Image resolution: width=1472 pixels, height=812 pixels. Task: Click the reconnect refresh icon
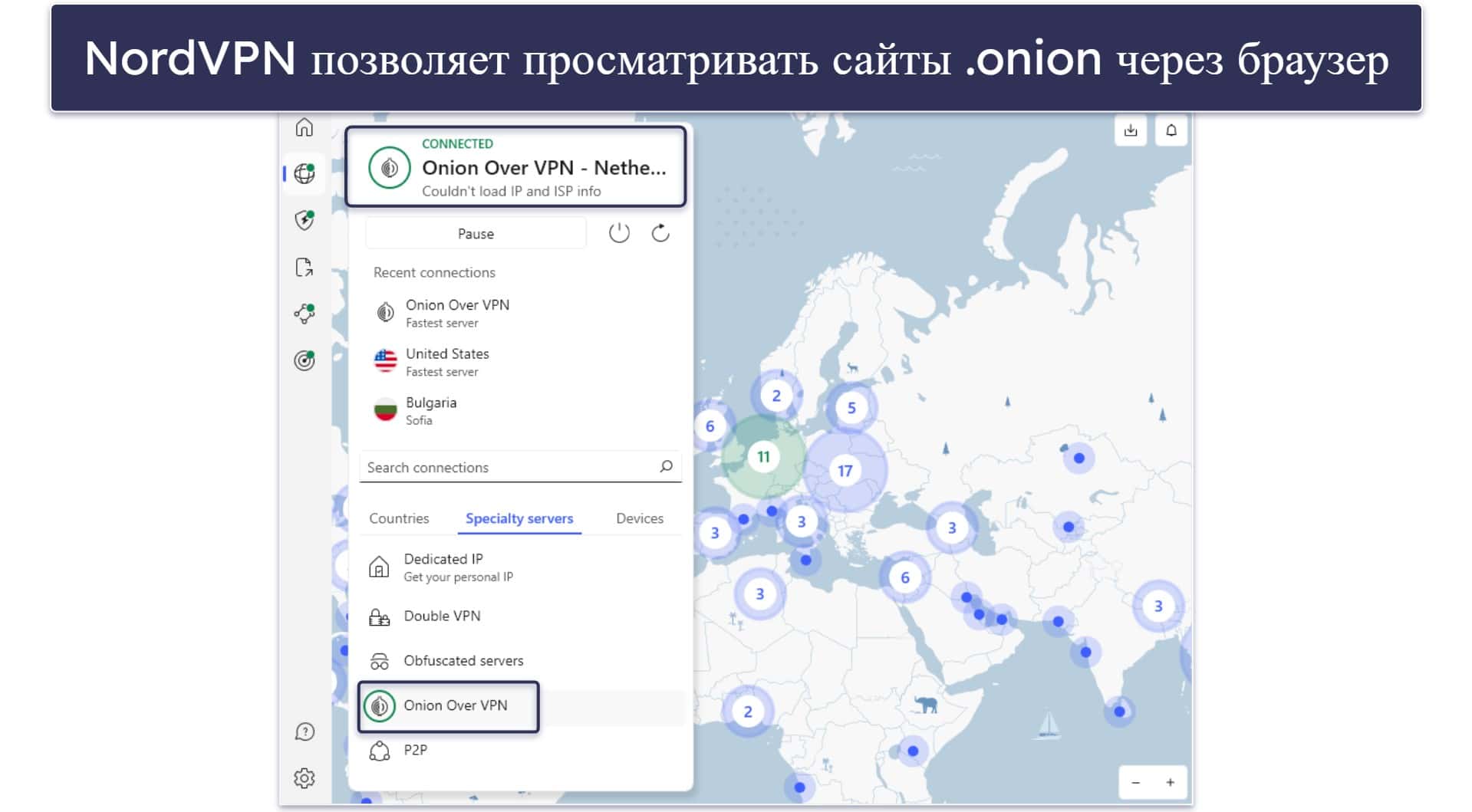tap(660, 233)
